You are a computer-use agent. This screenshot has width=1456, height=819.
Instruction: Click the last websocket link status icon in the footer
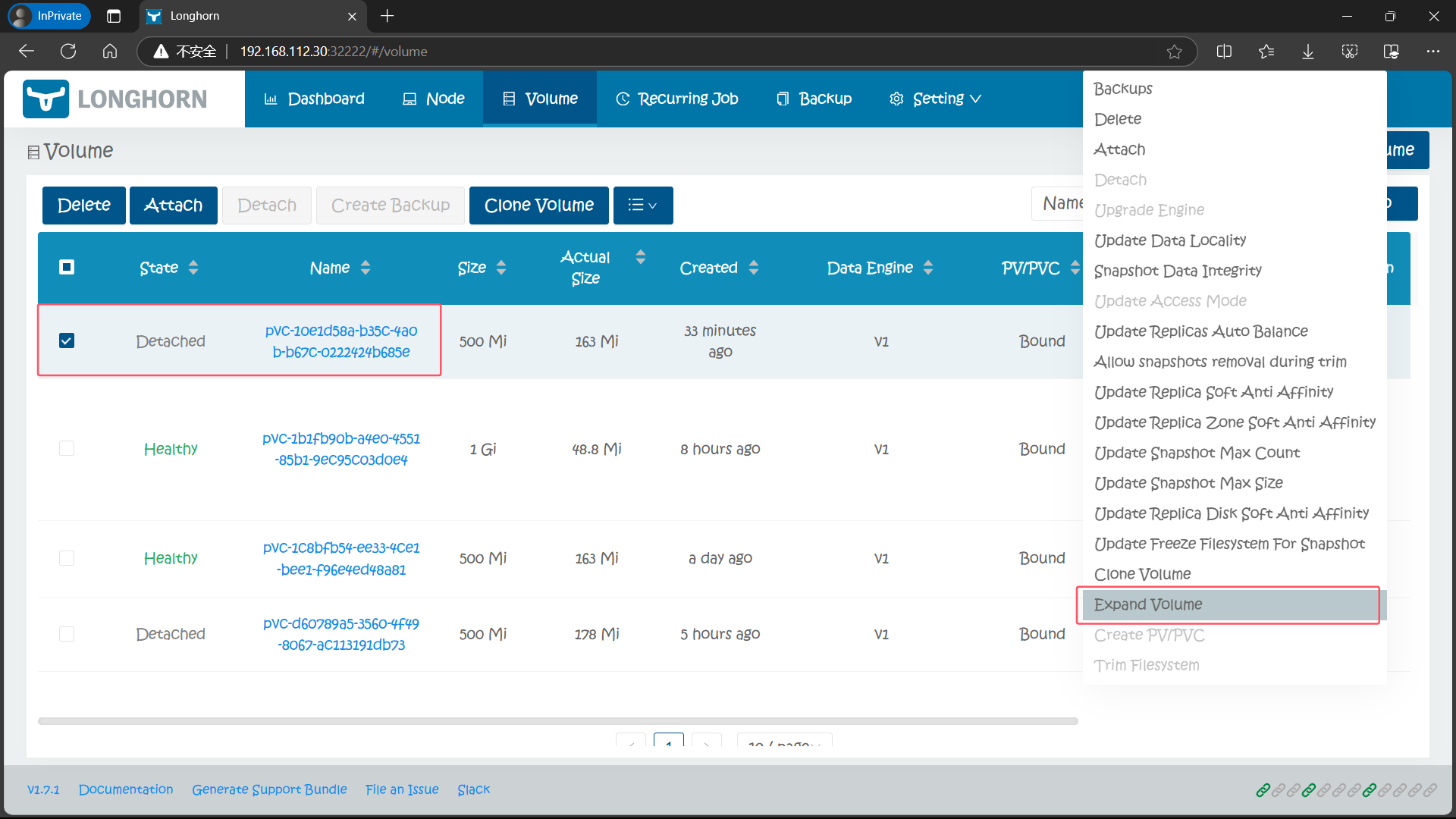coord(1429,790)
